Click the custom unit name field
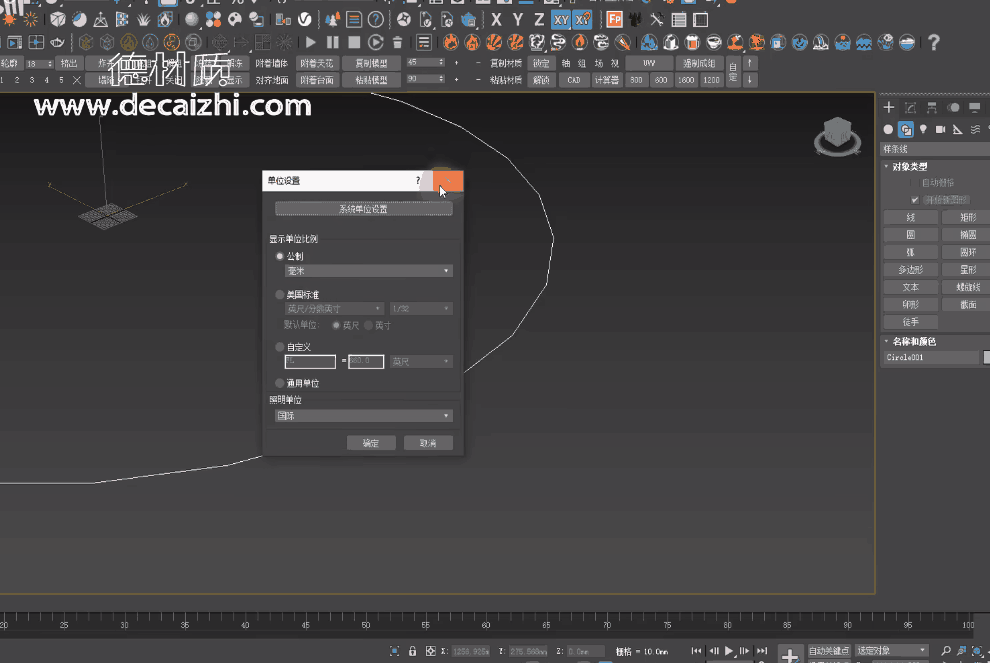 click(310, 361)
